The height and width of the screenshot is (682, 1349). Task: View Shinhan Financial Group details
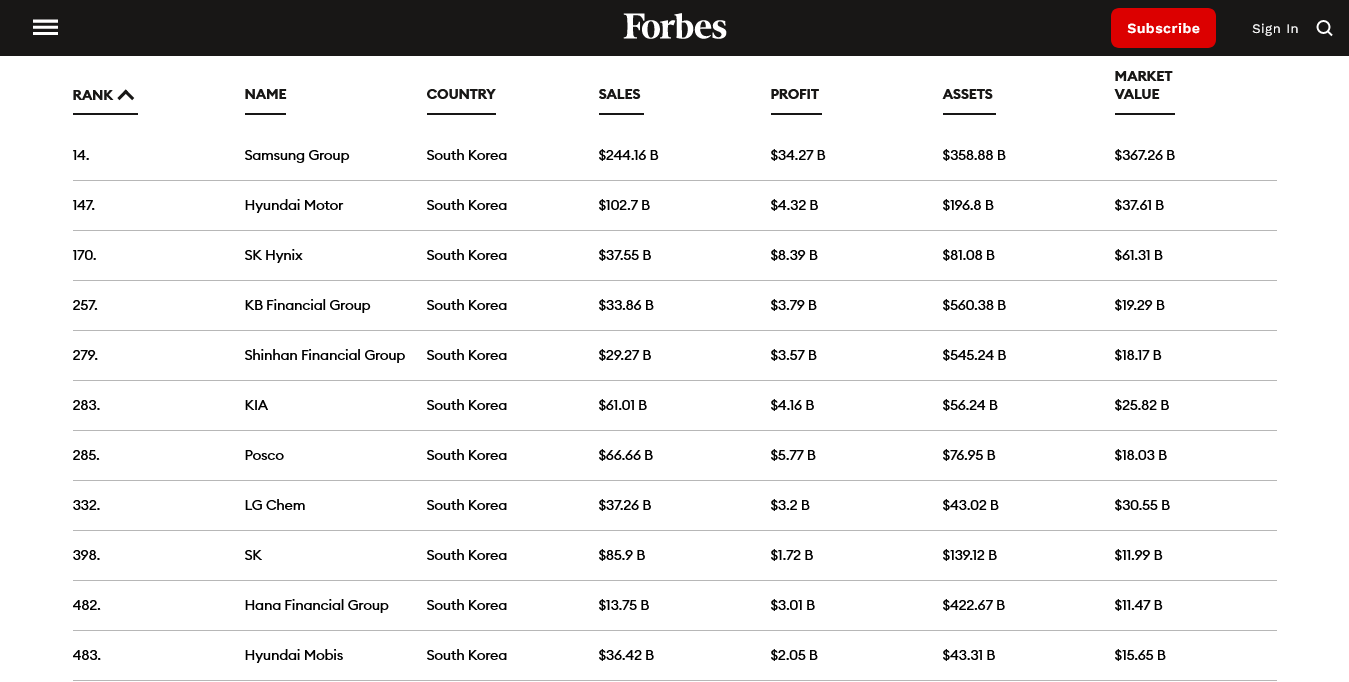pos(324,355)
